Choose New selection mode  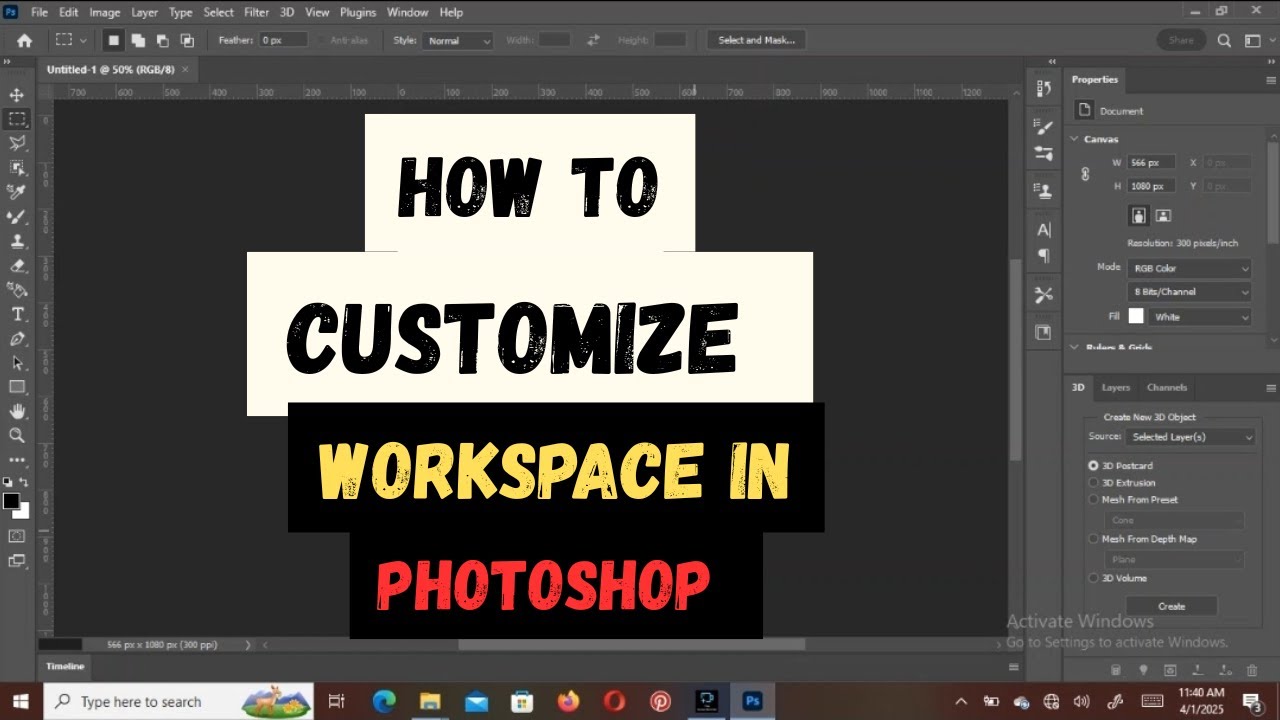click(113, 40)
